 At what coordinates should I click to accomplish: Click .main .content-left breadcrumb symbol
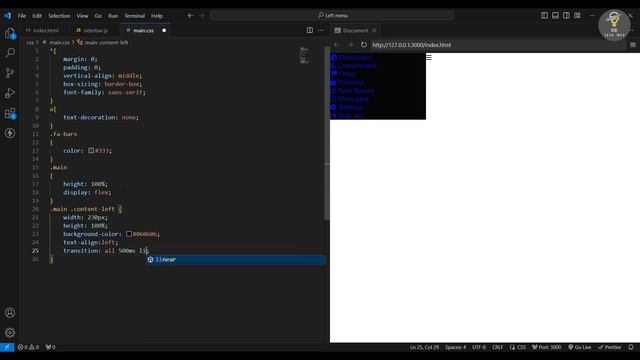pos(106,42)
